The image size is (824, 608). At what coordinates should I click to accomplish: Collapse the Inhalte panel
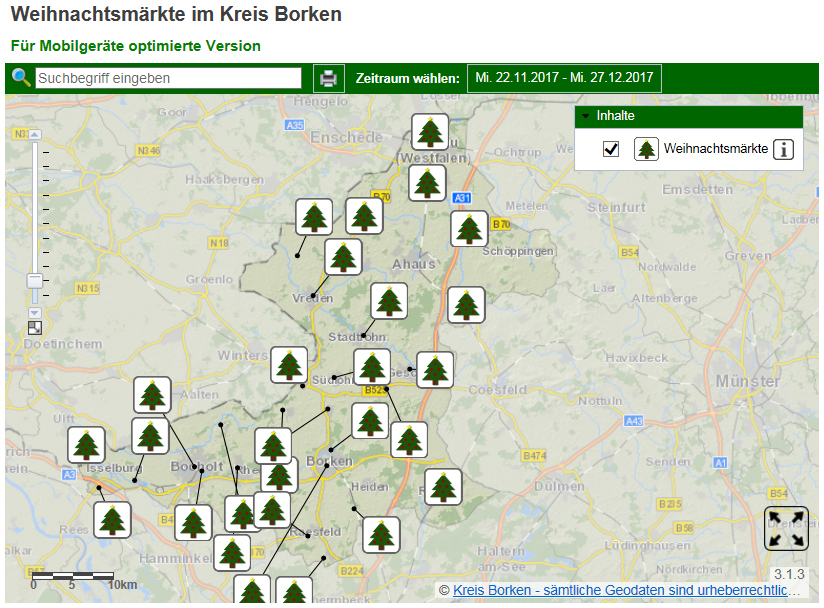pos(587,116)
